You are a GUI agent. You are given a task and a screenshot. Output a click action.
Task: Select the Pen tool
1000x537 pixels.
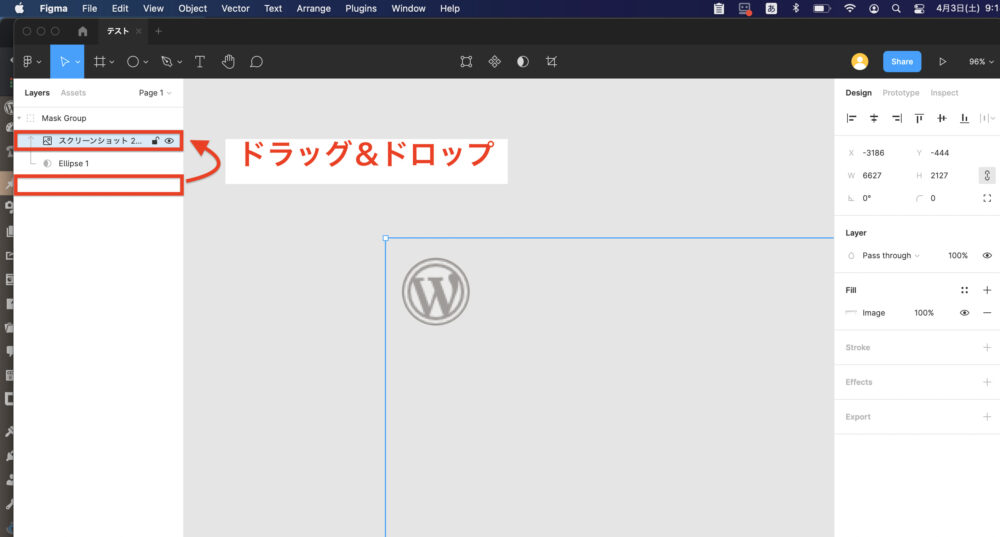click(166, 62)
